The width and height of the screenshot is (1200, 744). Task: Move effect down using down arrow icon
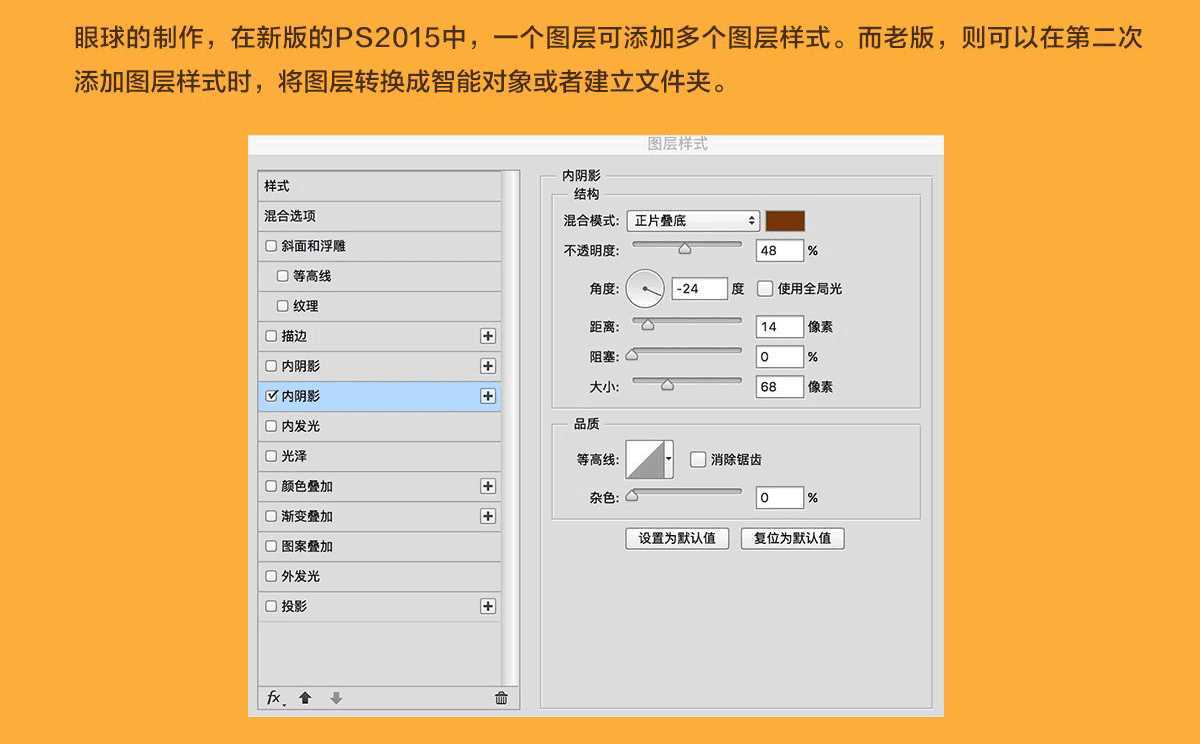tap(334, 699)
